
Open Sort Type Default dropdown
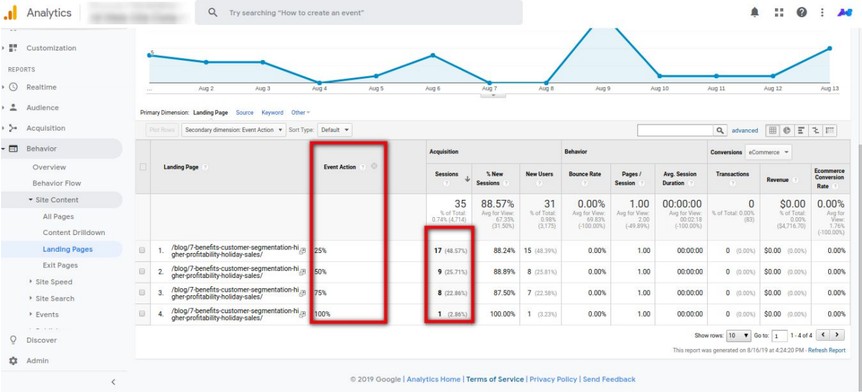[x=334, y=130]
